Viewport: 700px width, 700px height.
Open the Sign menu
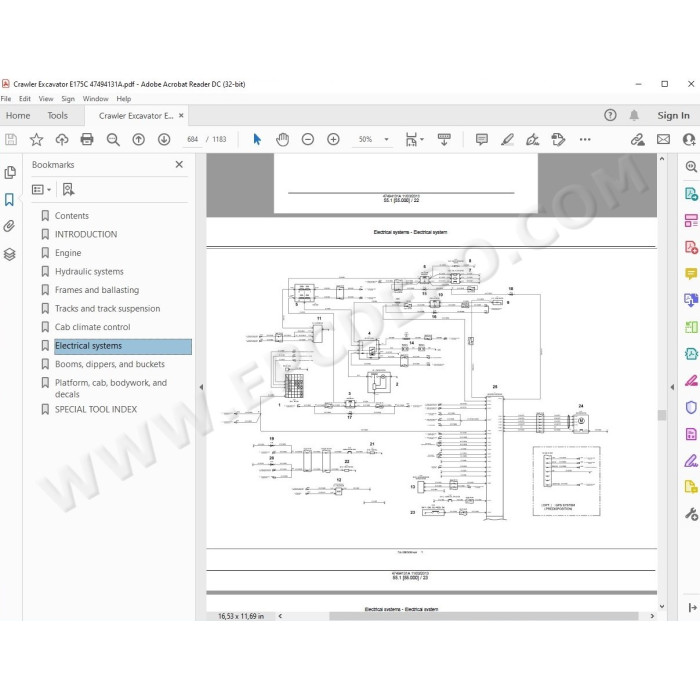click(68, 99)
